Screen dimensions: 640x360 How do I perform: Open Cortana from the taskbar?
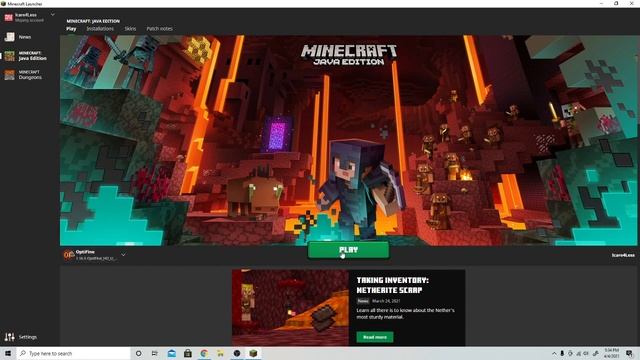(x=138, y=353)
